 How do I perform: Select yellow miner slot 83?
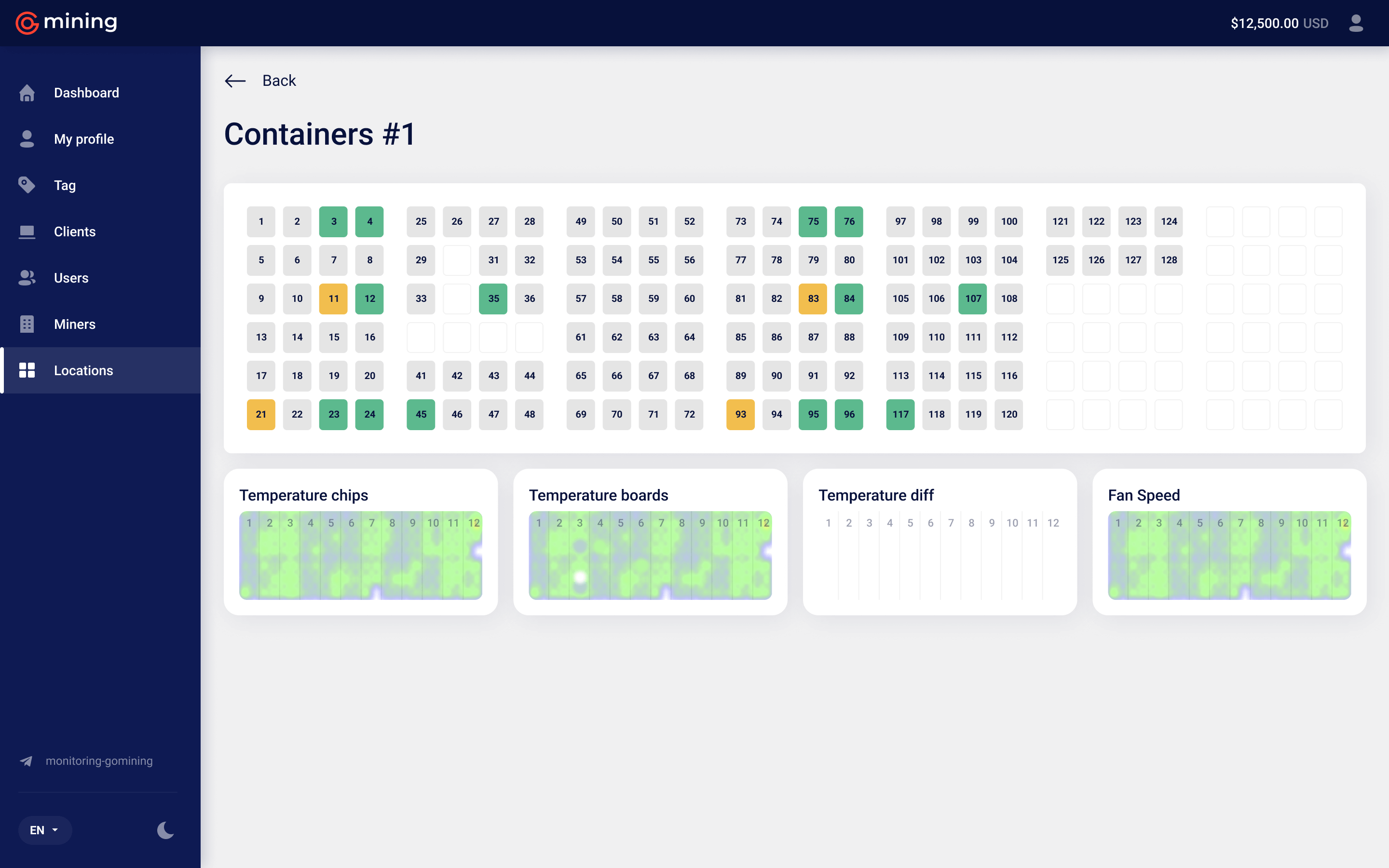(x=813, y=298)
